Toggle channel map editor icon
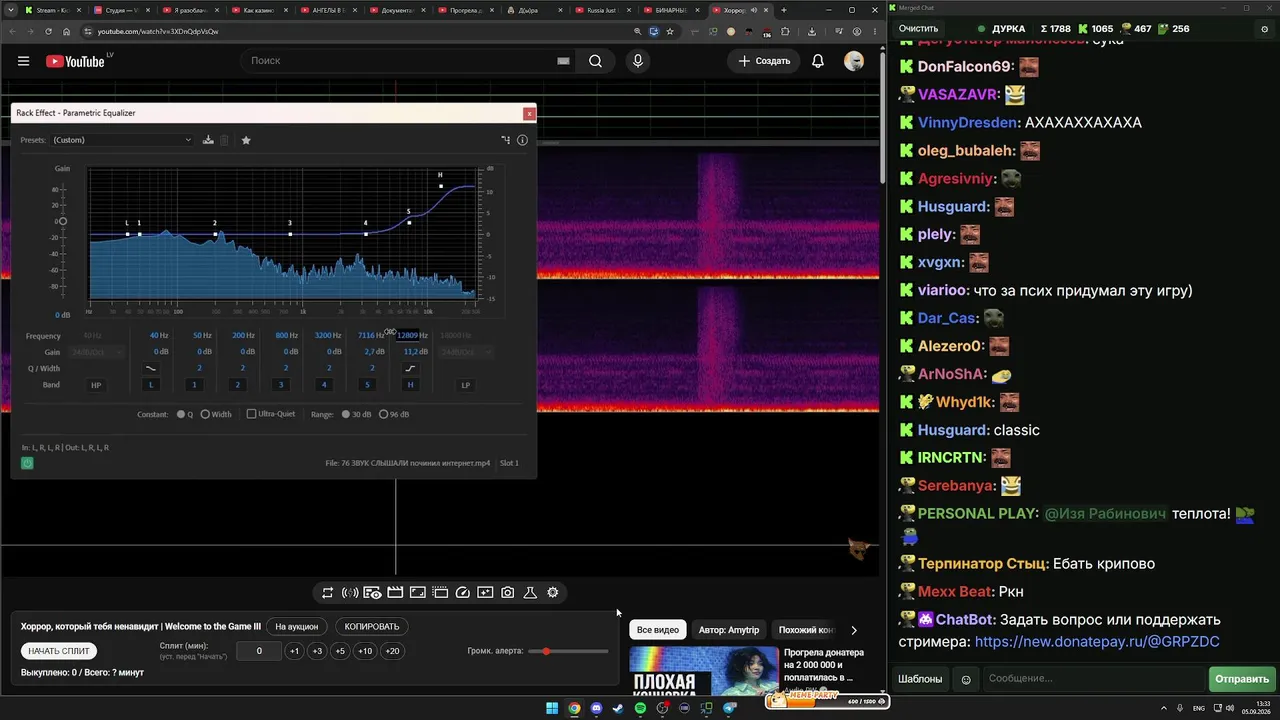1280x720 pixels. 506,140
